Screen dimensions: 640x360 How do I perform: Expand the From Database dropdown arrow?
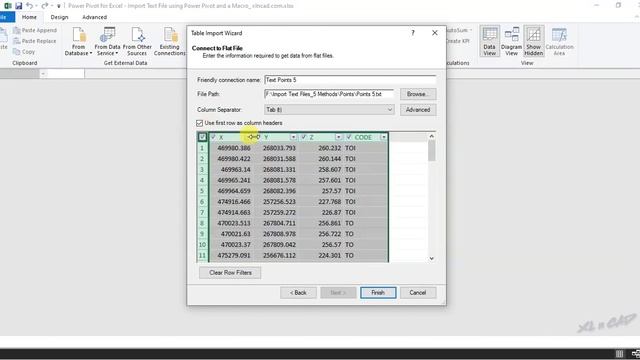(x=91, y=53)
